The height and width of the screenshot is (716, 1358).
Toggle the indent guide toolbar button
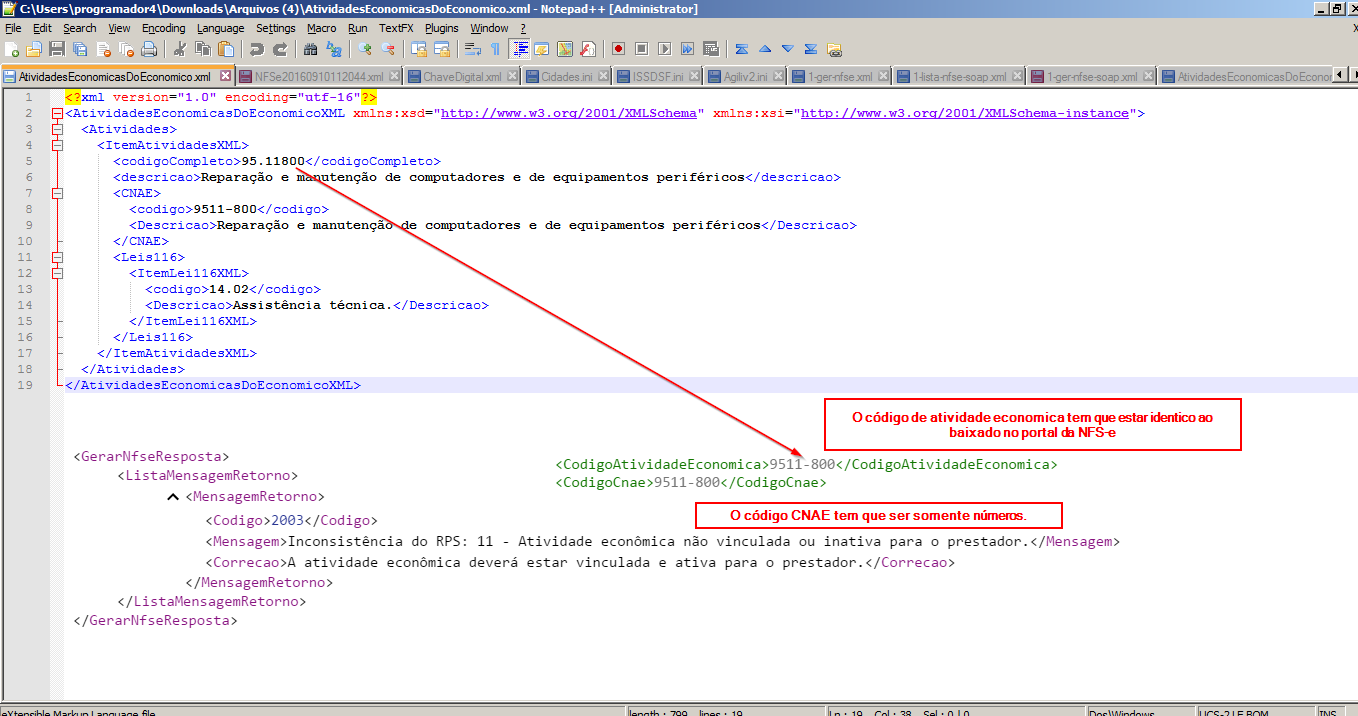(x=519, y=49)
